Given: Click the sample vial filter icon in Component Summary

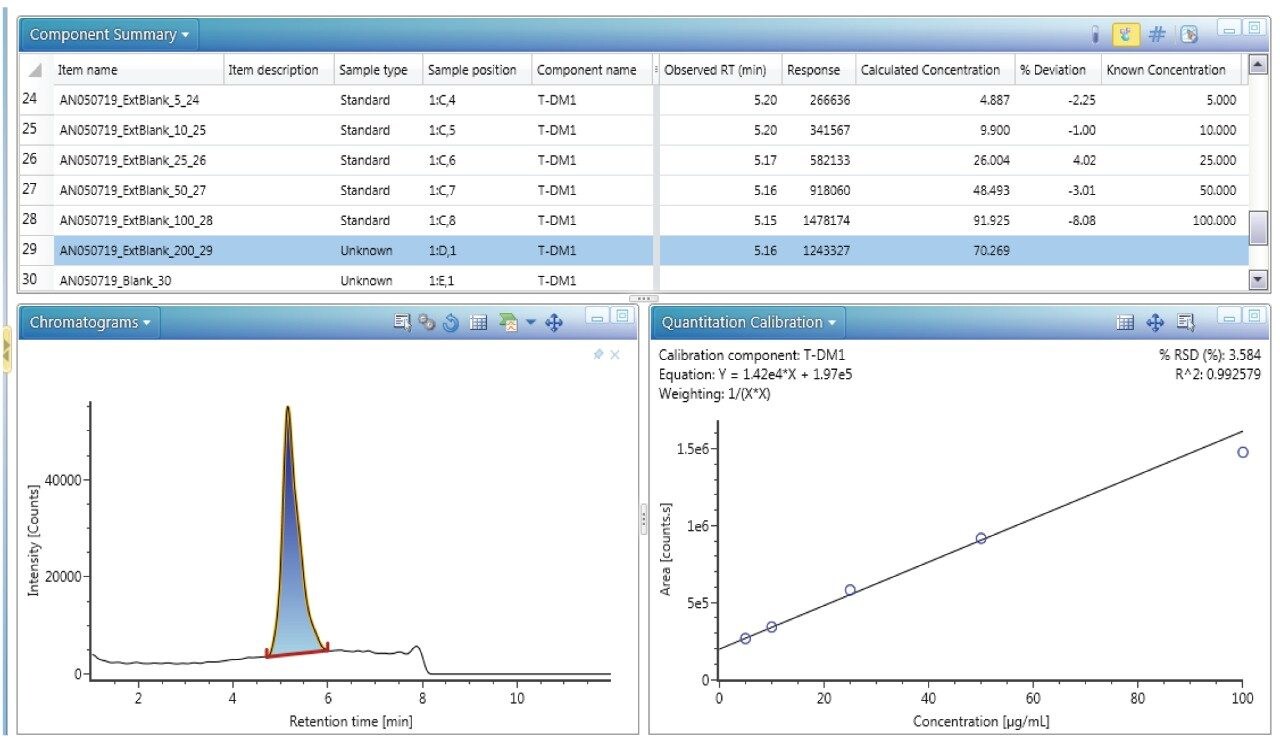Looking at the screenshot, I should tap(1096, 35).
